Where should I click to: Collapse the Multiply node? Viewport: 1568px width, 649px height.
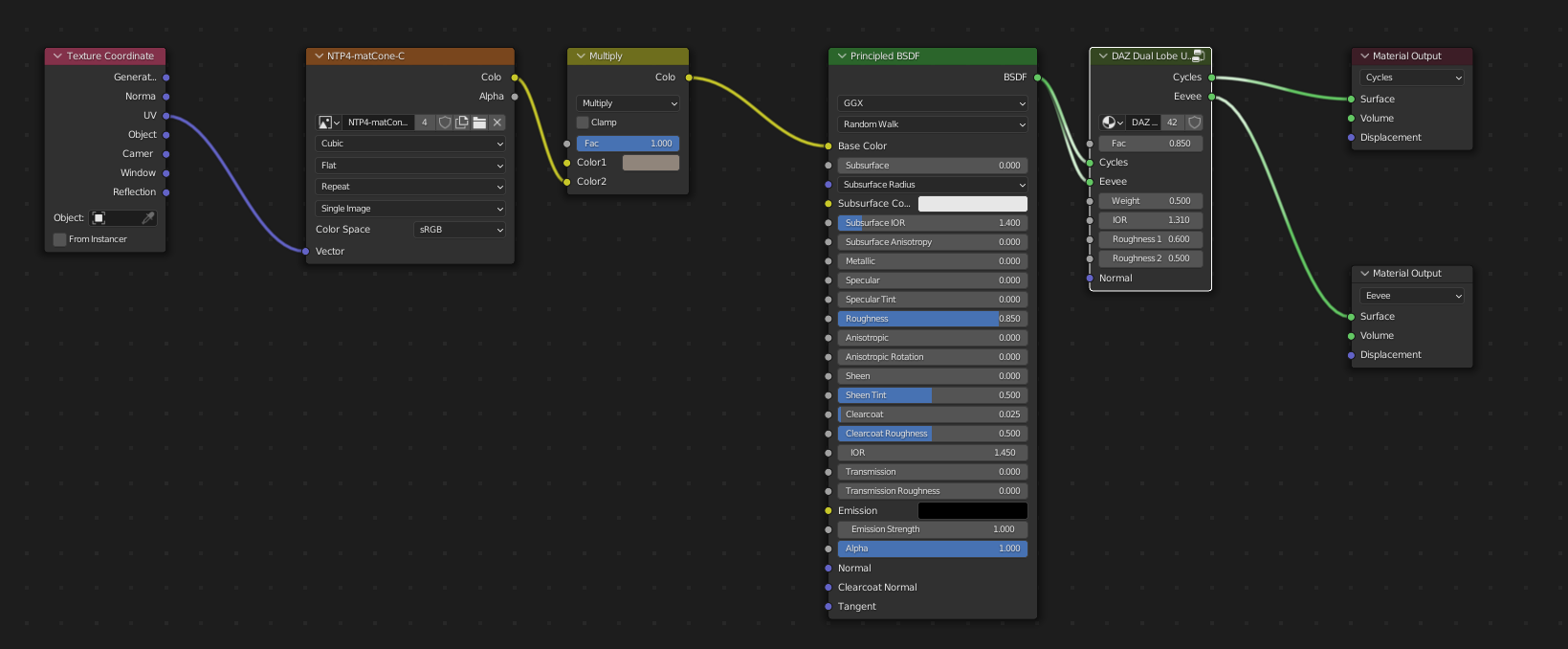[x=581, y=56]
